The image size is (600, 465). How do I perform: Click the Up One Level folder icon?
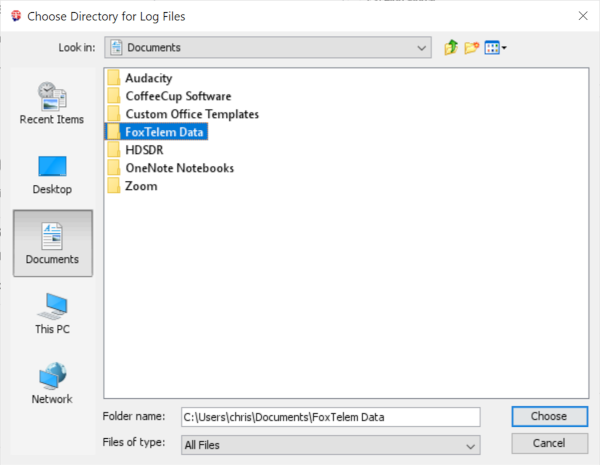pyautogui.click(x=452, y=48)
